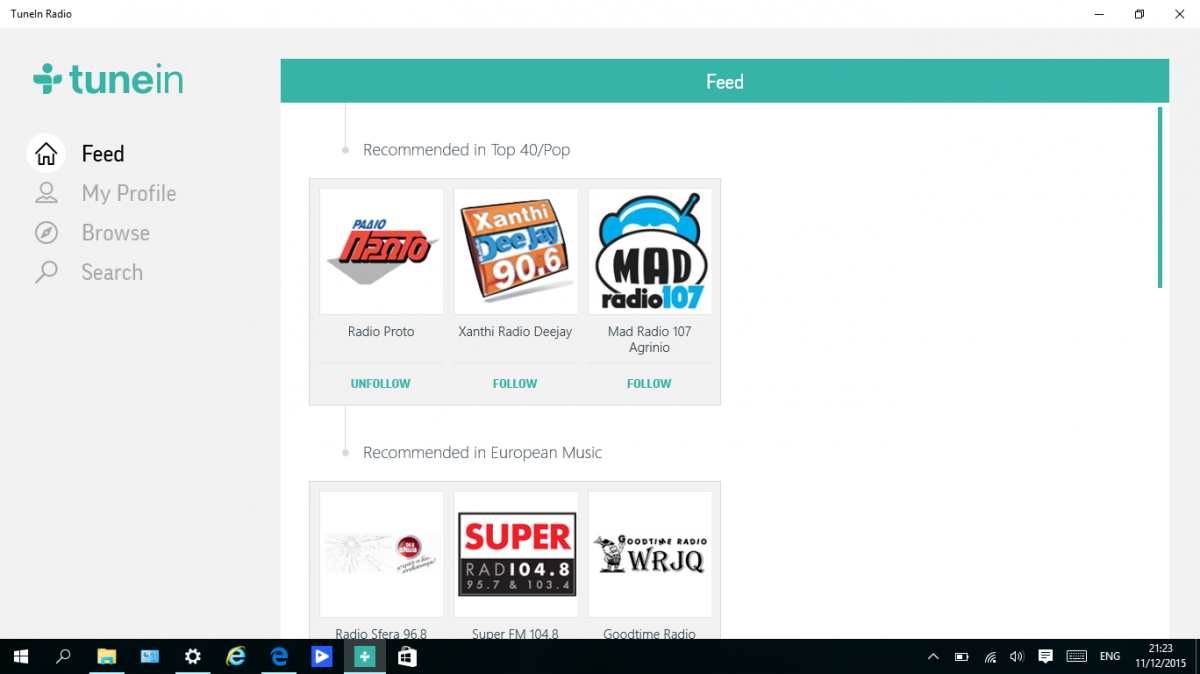Image resolution: width=1200 pixels, height=674 pixels.
Task: Open the Goodtime Radio WRJQ thumbnail
Action: click(650, 554)
